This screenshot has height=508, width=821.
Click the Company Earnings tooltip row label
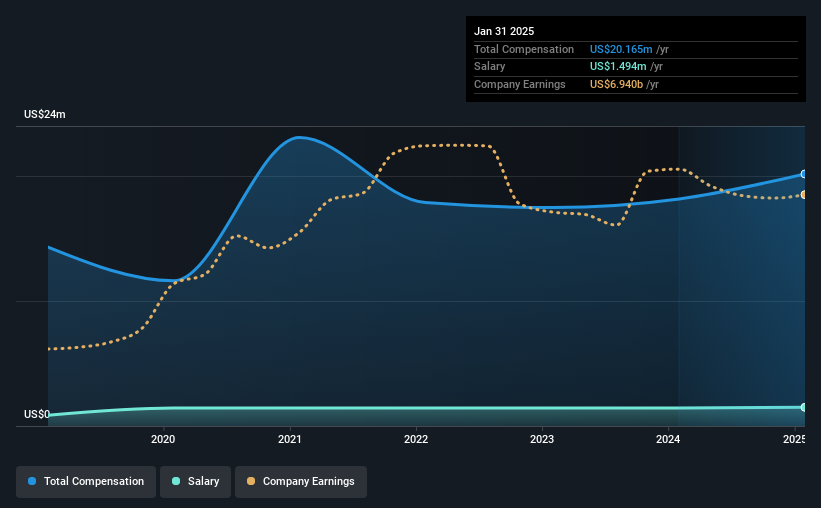pyautogui.click(x=519, y=84)
